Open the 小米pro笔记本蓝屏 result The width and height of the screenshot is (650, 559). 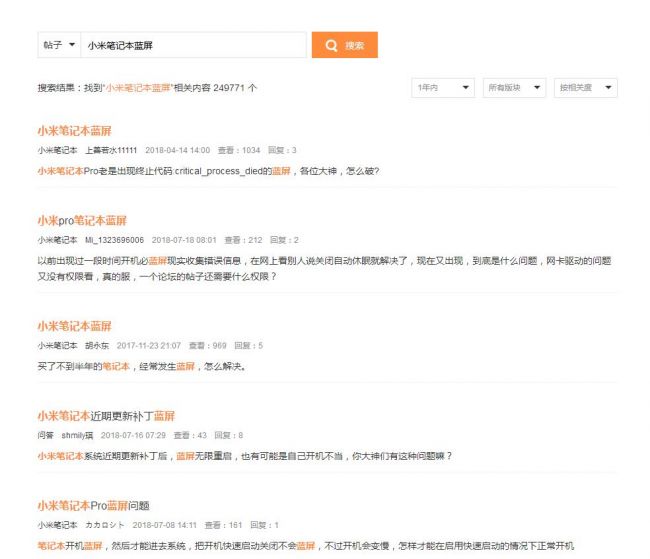pos(82,221)
